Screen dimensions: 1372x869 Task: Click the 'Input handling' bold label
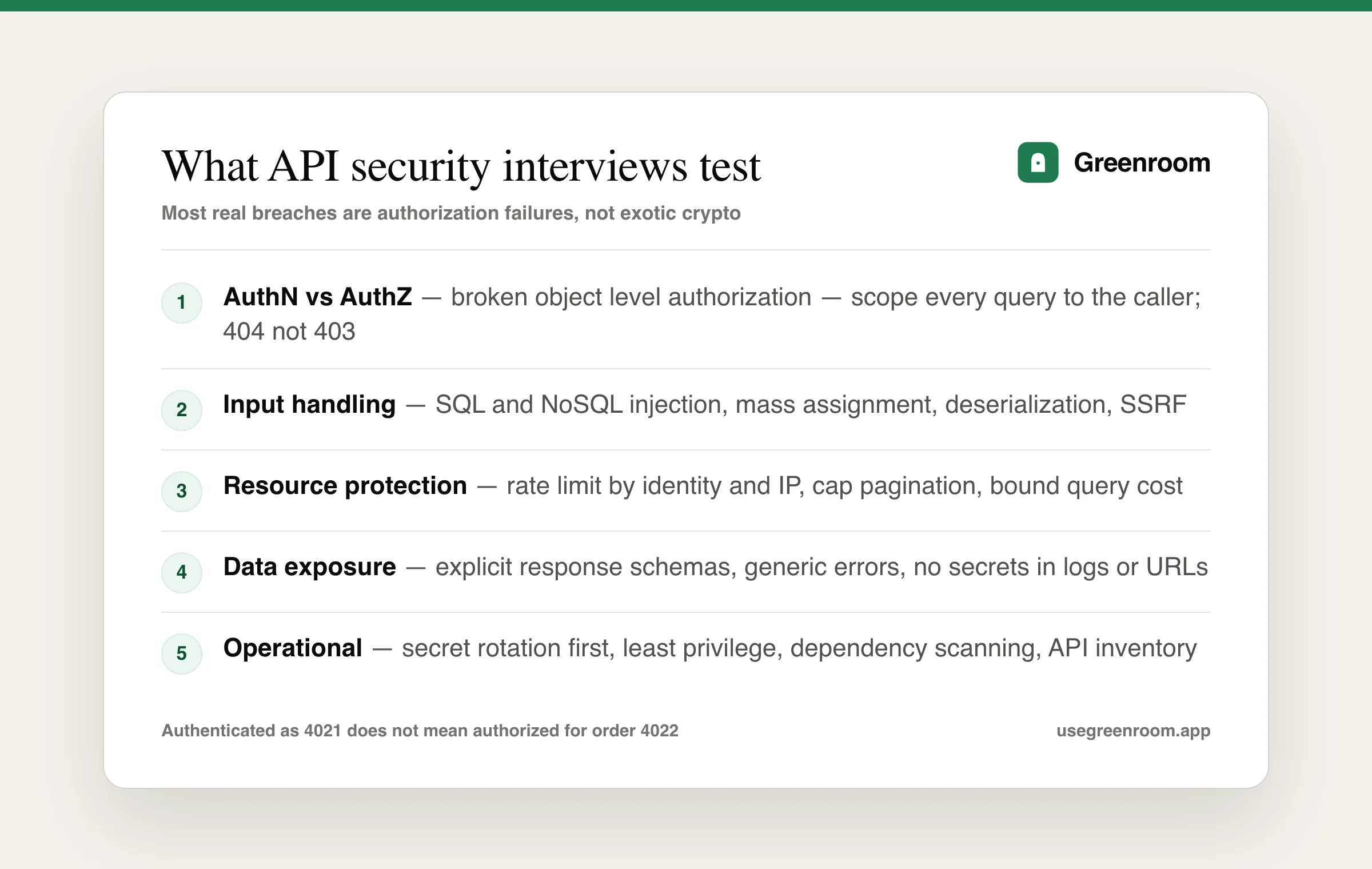[309, 405]
